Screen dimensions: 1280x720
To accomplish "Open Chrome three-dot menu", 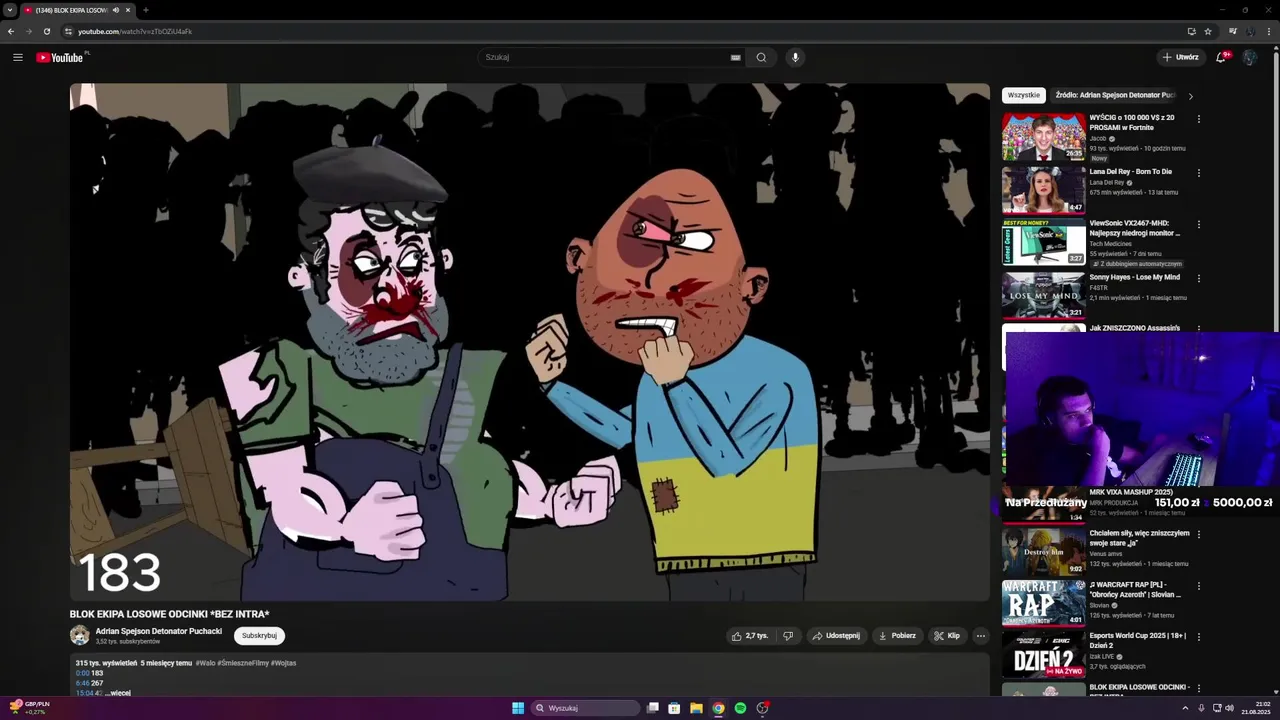I will [x=1269, y=31].
